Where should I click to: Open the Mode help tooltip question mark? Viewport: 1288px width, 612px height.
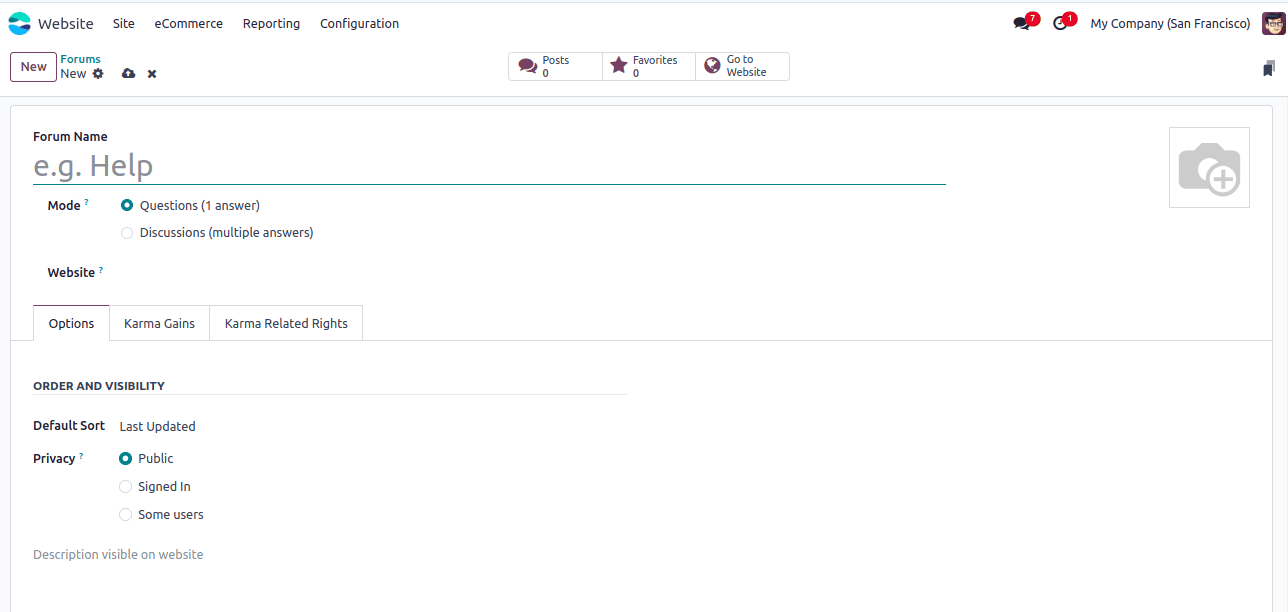[87, 200]
